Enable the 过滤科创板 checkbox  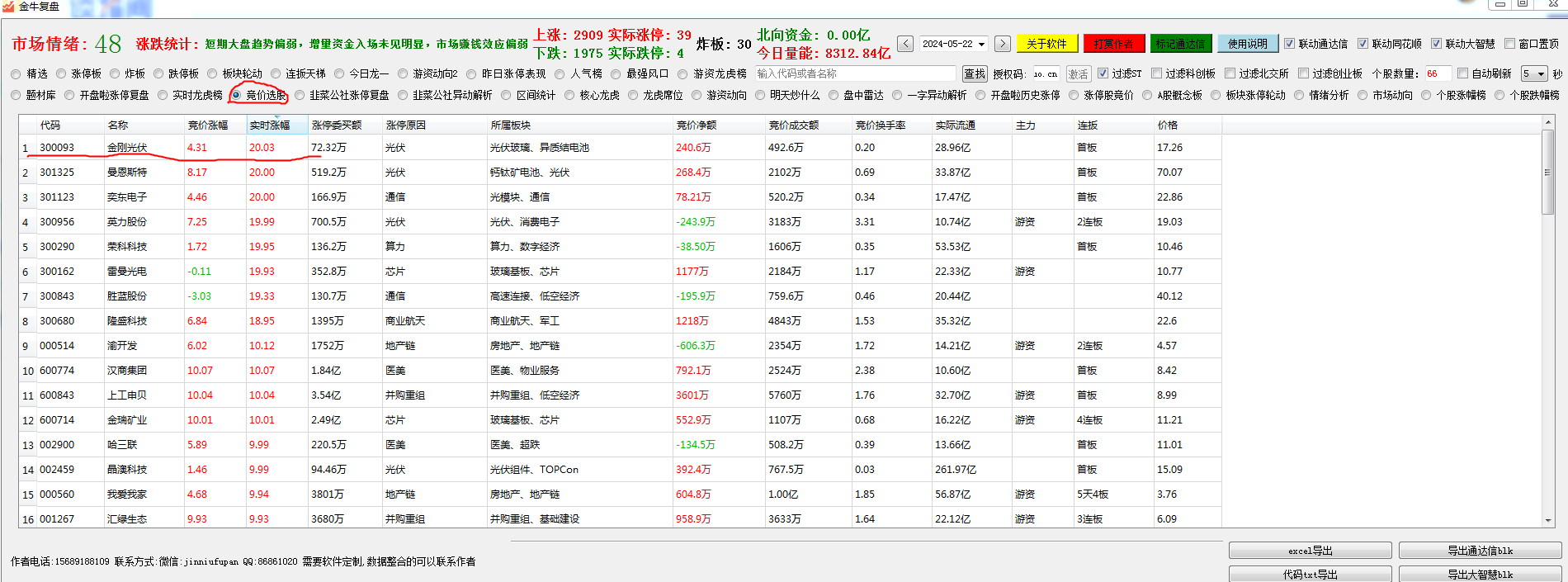1156,73
